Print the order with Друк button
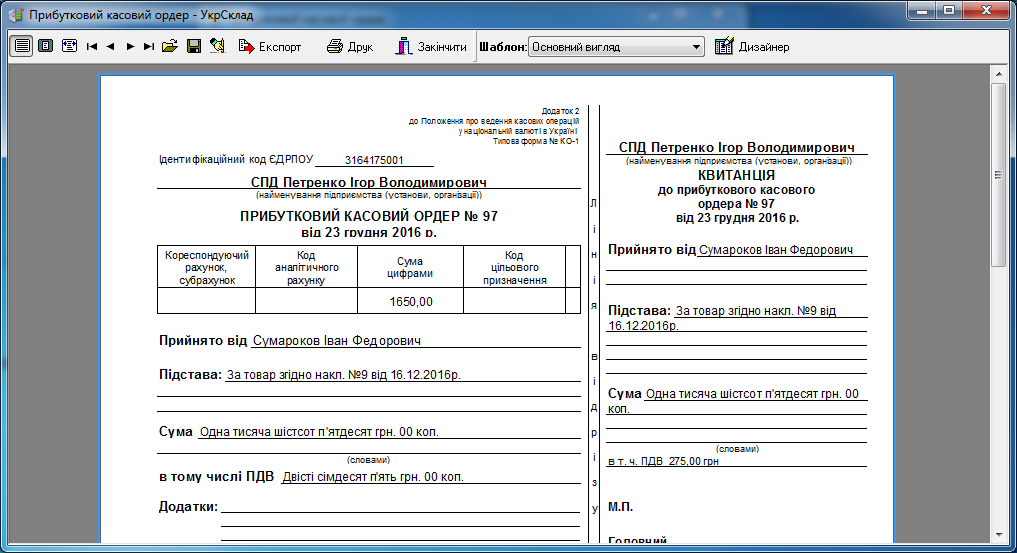 [350, 46]
